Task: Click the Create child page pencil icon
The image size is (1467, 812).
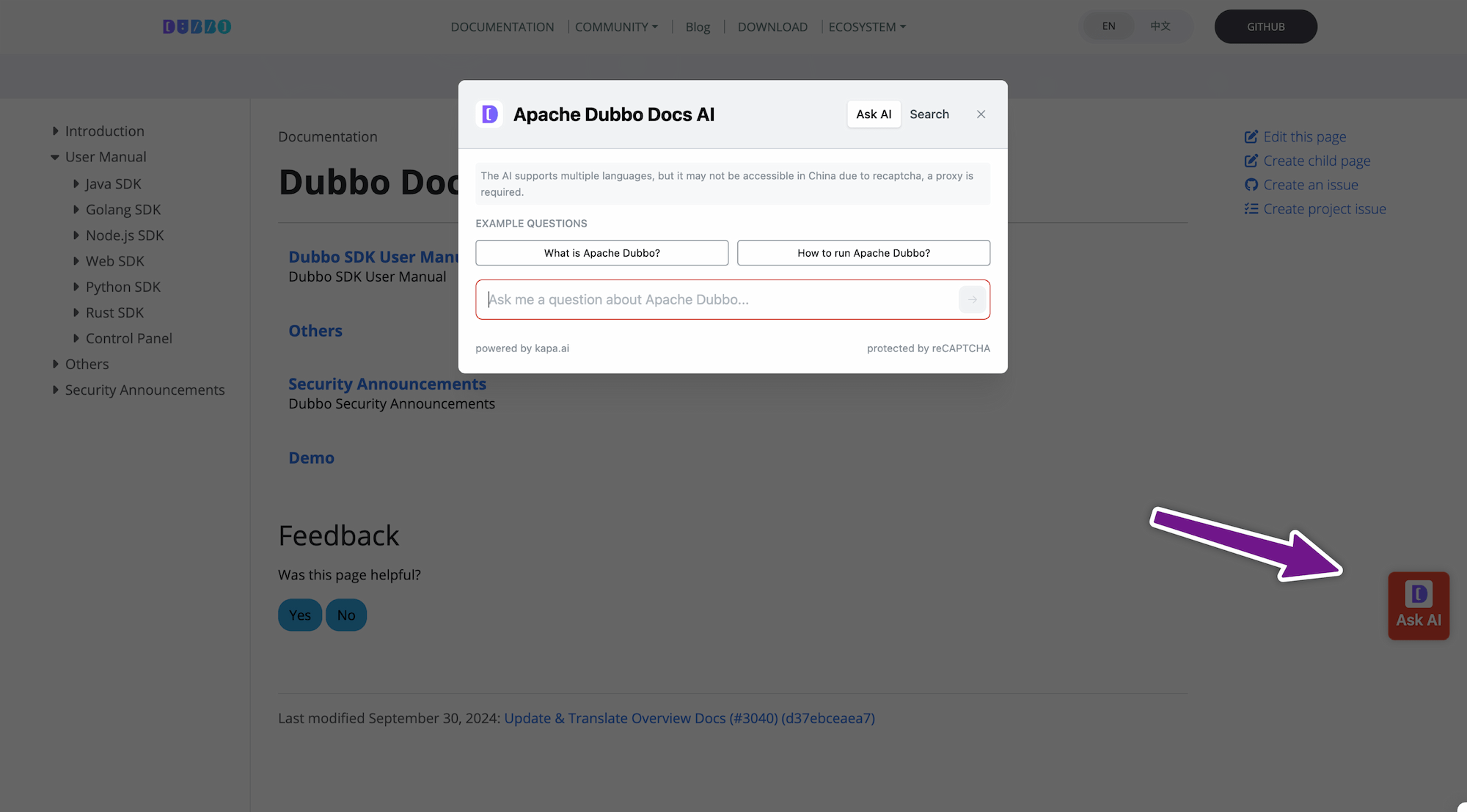Action: coord(1251,161)
